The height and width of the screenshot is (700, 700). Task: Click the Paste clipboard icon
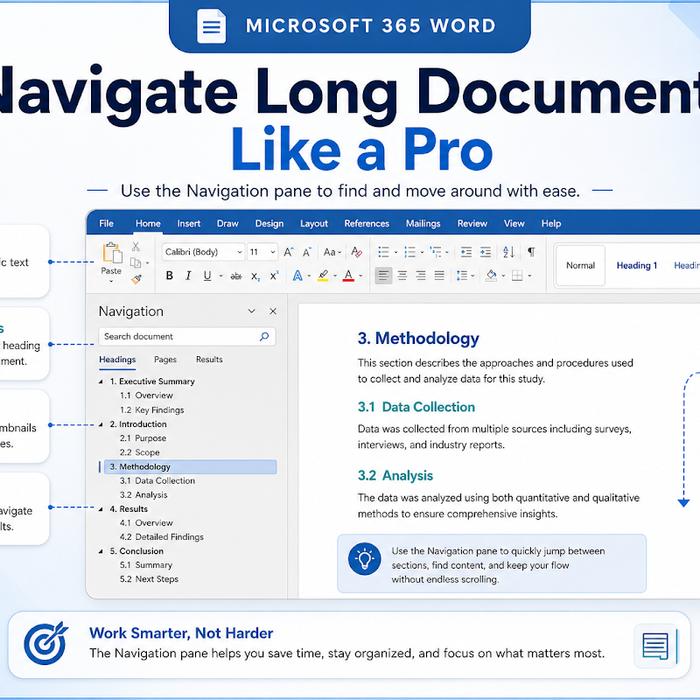point(112,253)
